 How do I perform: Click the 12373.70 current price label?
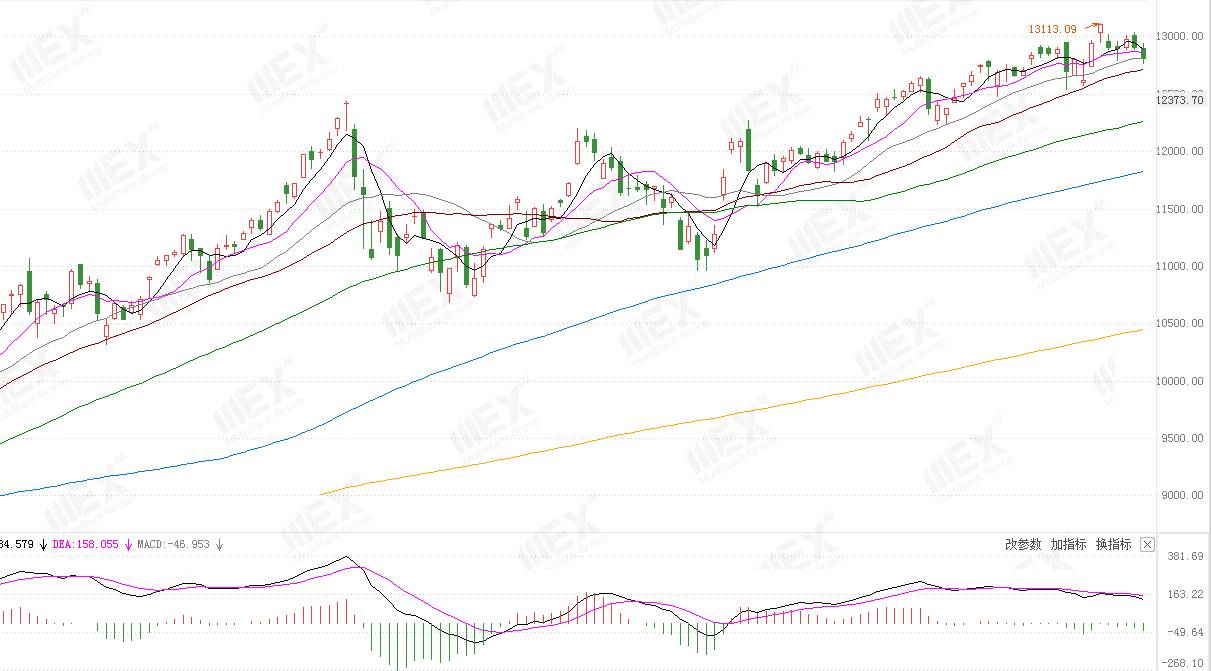[x=1180, y=100]
